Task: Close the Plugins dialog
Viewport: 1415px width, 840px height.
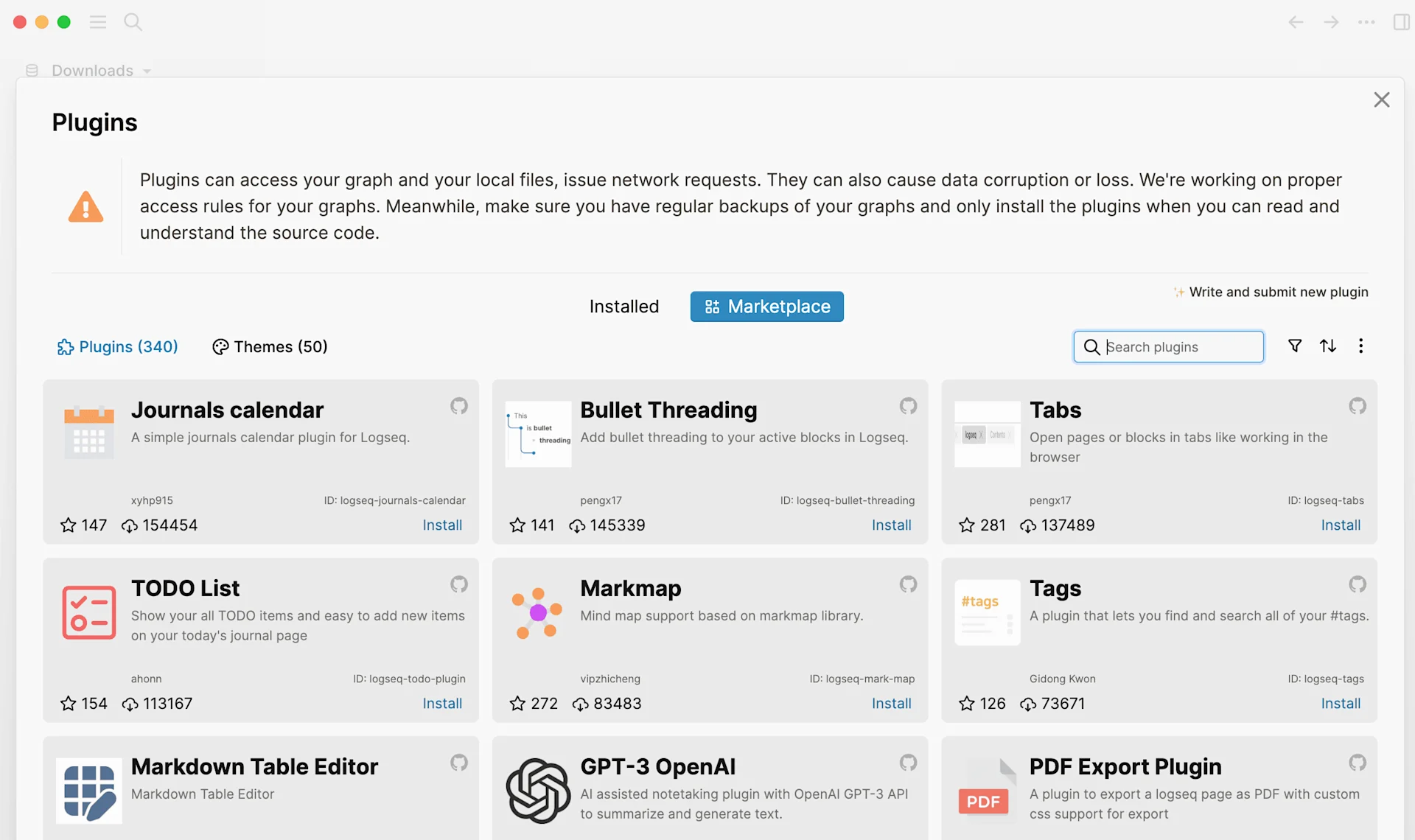Action: click(x=1381, y=99)
